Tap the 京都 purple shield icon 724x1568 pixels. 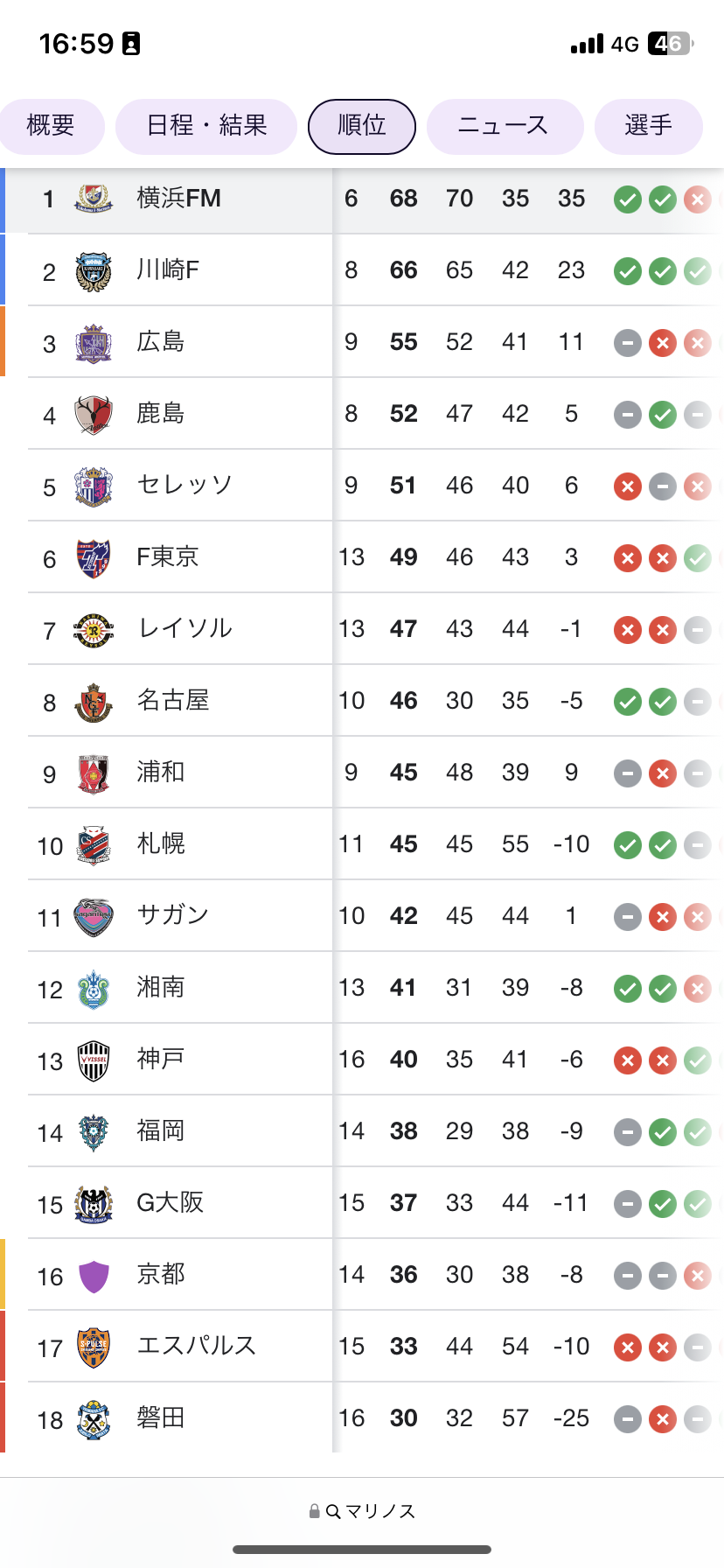point(94,1276)
